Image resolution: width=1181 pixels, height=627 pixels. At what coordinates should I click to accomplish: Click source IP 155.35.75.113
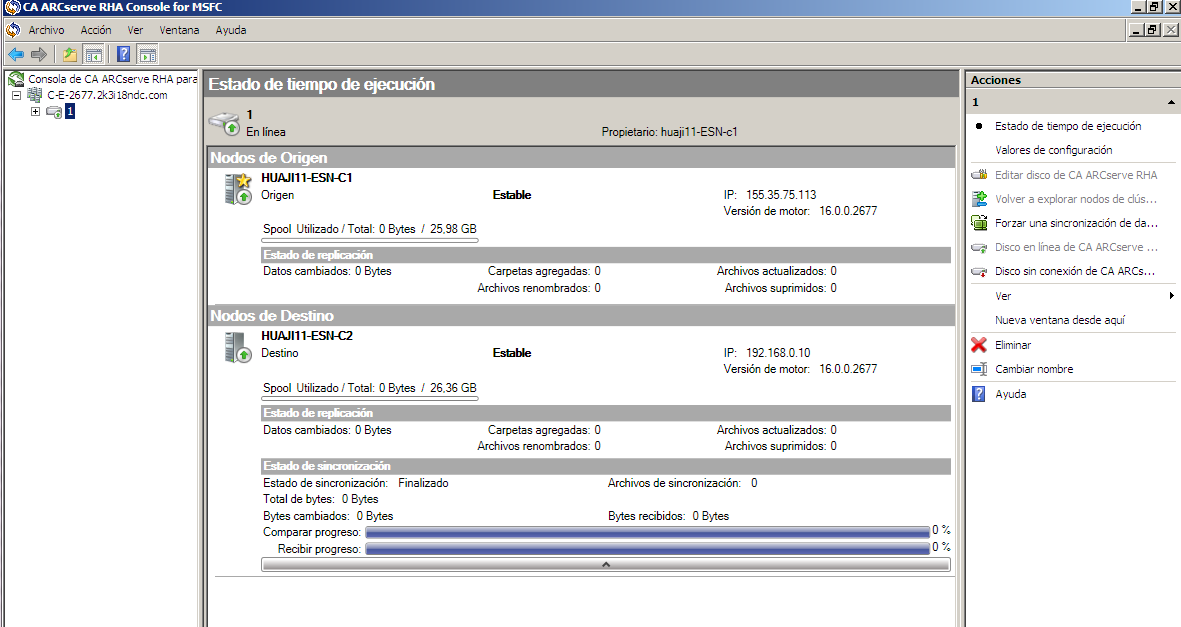click(x=781, y=194)
